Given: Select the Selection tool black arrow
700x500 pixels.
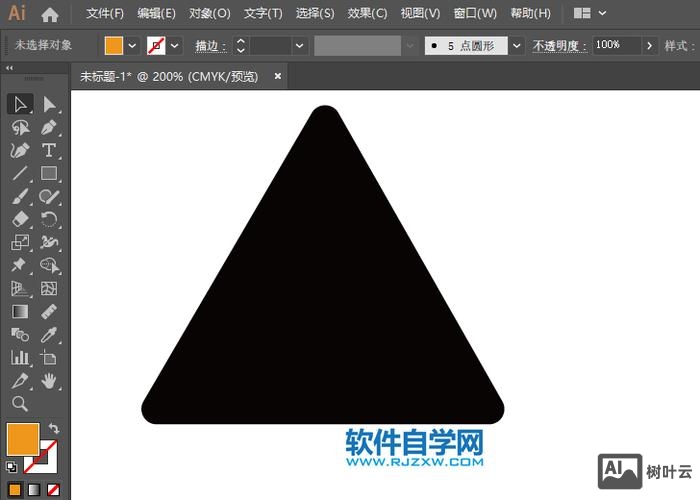Looking at the screenshot, I should (x=20, y=104).
